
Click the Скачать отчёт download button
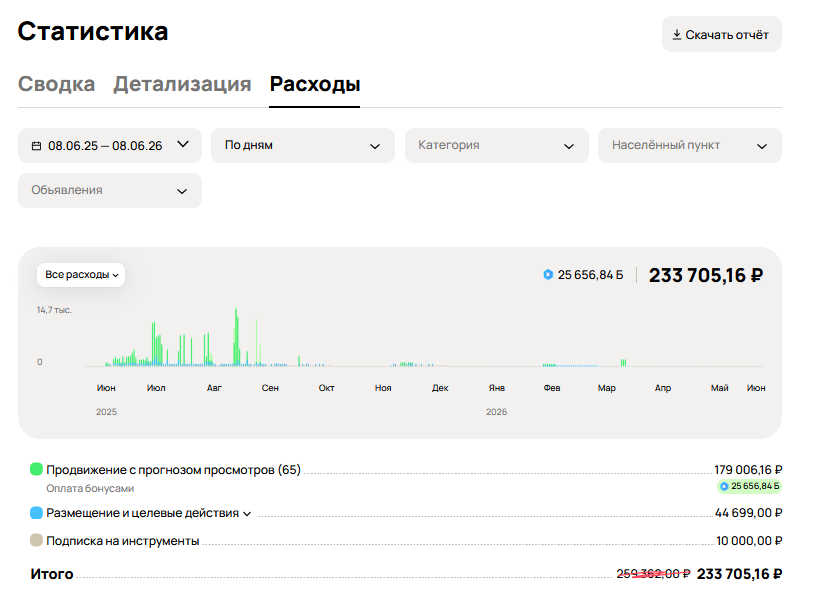721,34
